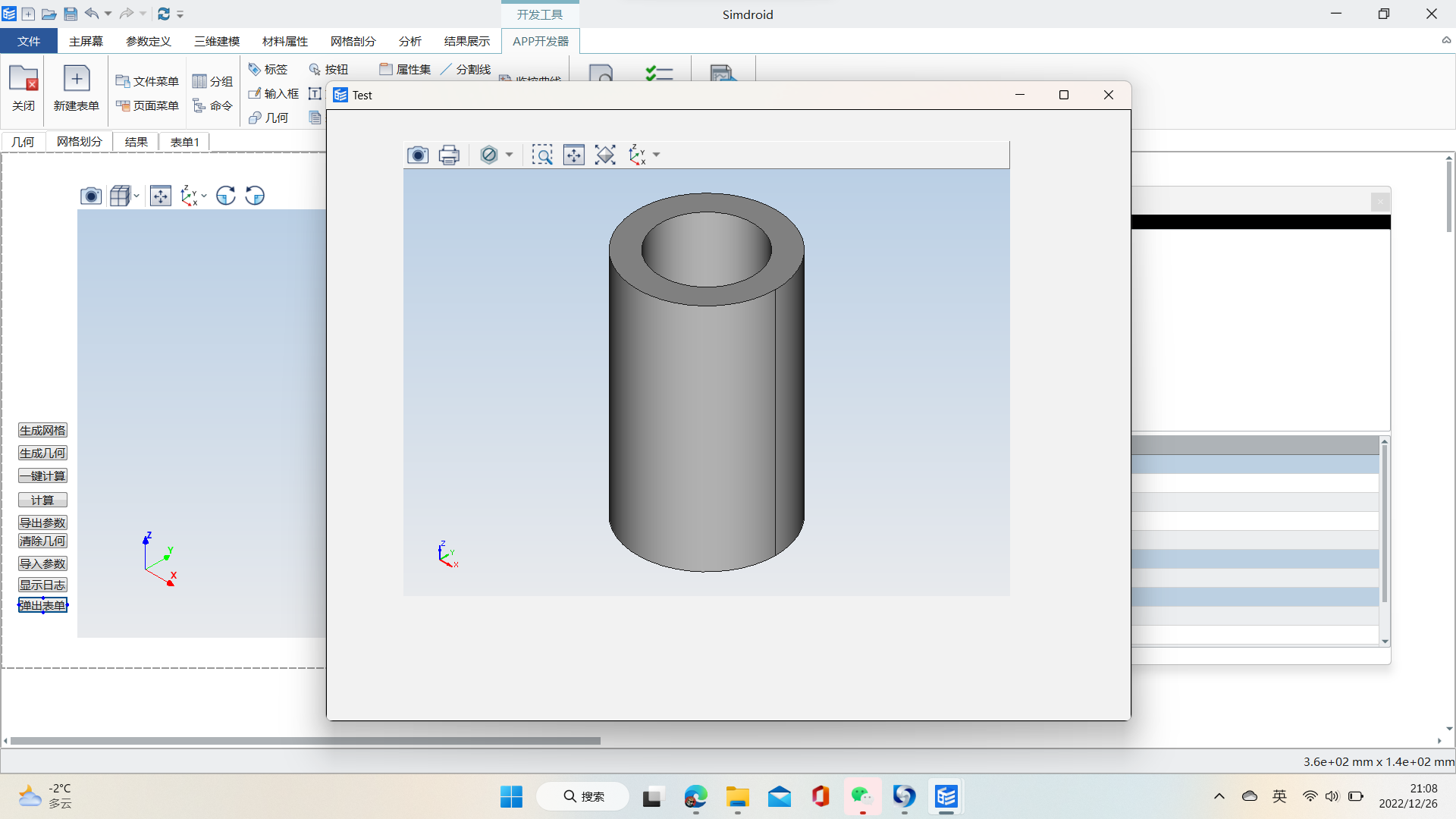Switch to the 网格剖分 ribbon tab
The width and height of the screenshot is (1456, 819).
353,41
